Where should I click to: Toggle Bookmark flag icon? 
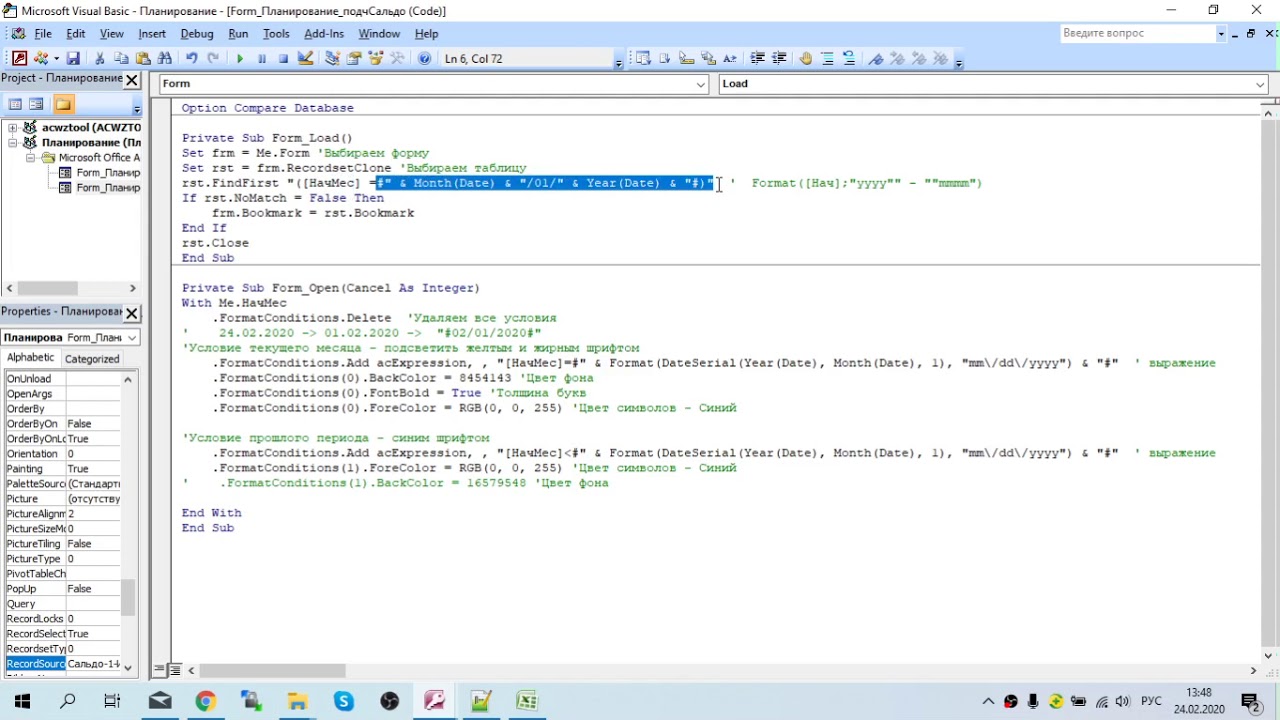coord(876,59)
